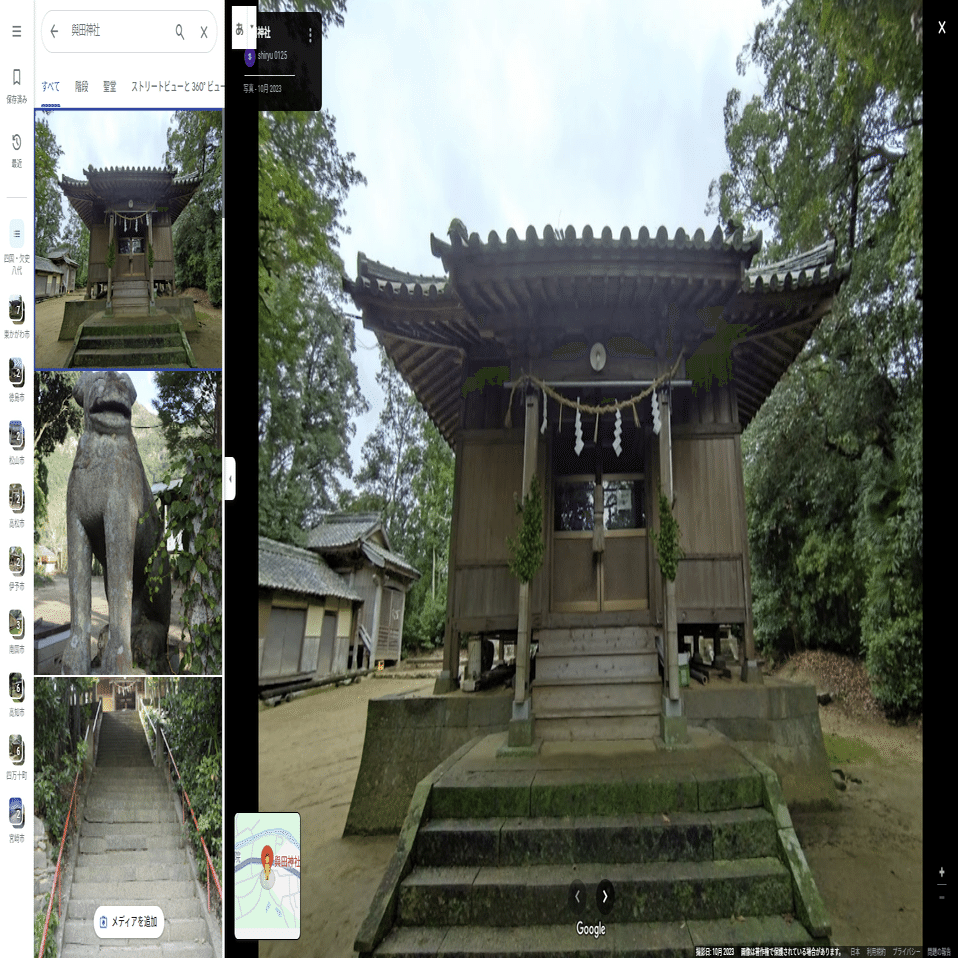958x958 pixels.
Task: Click the minimap showing 與田神社
Action: point(268,876)
